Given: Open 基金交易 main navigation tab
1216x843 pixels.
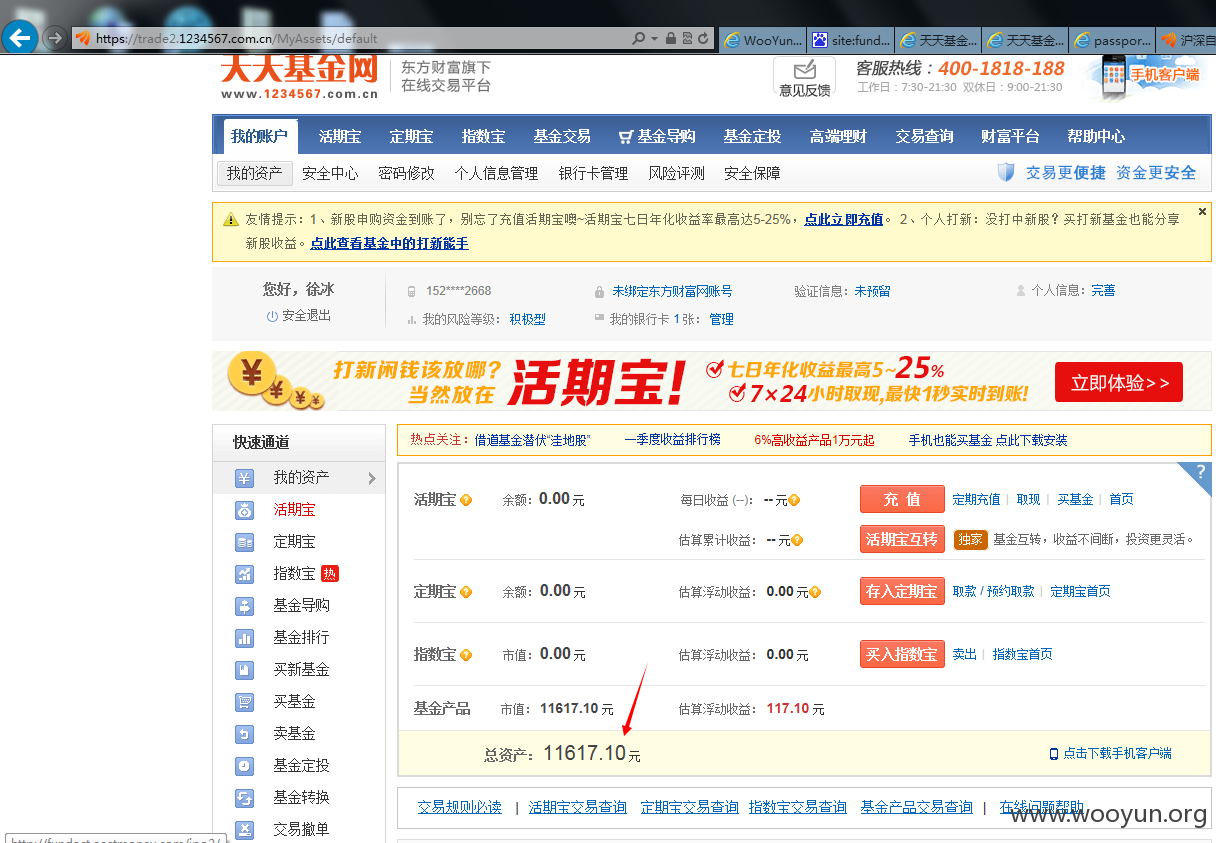Looking at the screenshot, I should pyautogui.click(x=562, y=136).
